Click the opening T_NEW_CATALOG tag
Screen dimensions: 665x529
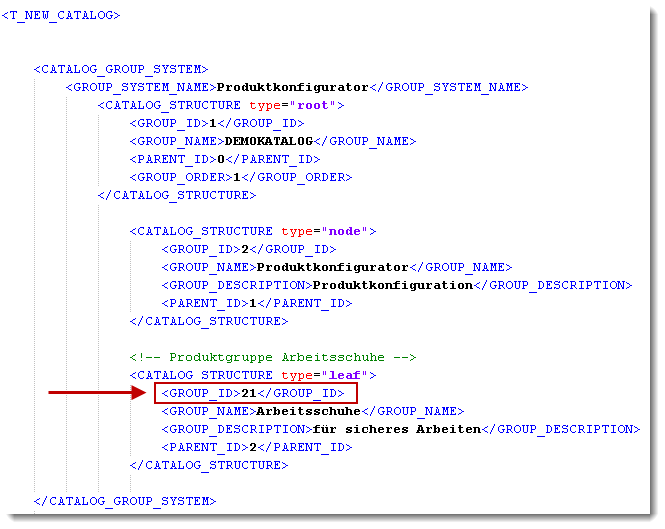pos(61,16)
